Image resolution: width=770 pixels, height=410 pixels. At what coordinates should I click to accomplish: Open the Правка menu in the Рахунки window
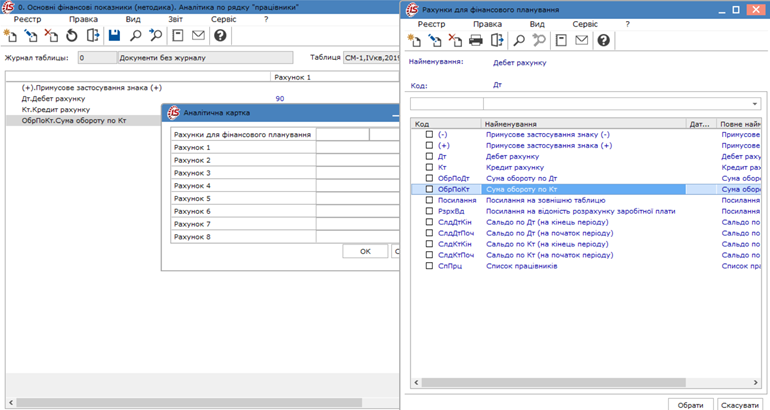tap(487, 24)
